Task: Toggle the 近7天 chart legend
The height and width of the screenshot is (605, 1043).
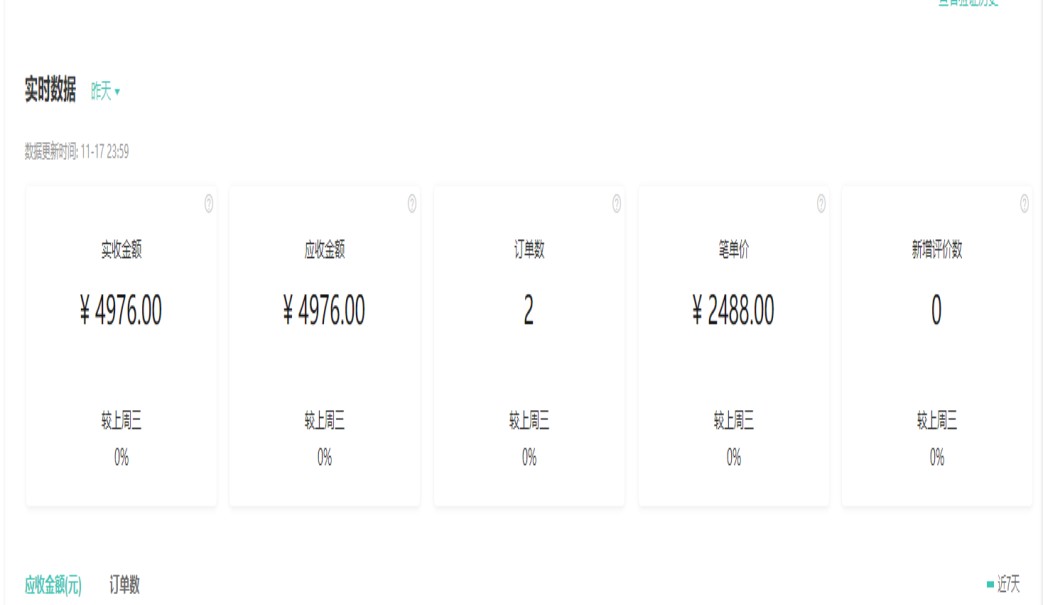Action: 1003,585
